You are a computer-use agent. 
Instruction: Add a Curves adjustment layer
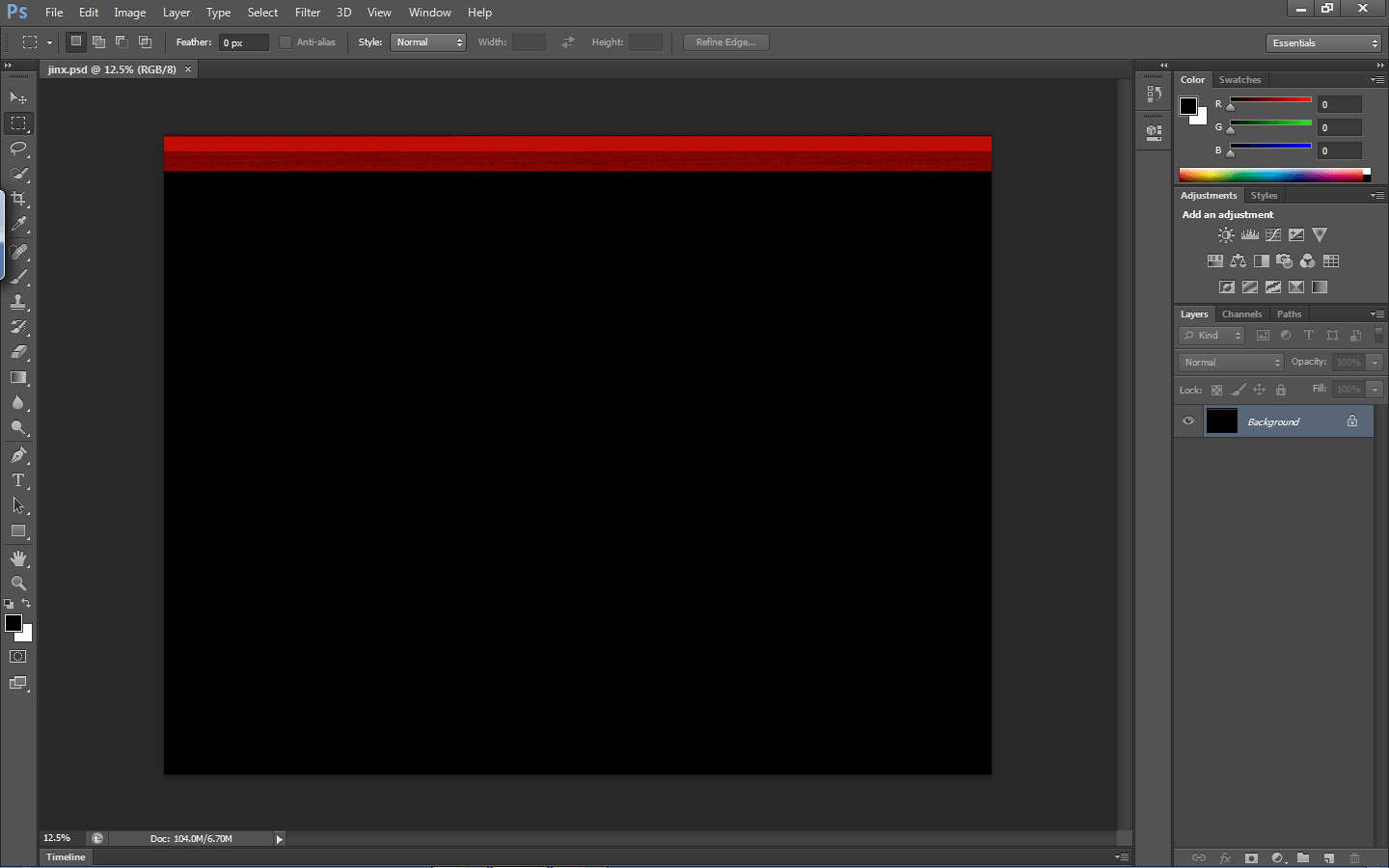click(x=1272, y=234)
